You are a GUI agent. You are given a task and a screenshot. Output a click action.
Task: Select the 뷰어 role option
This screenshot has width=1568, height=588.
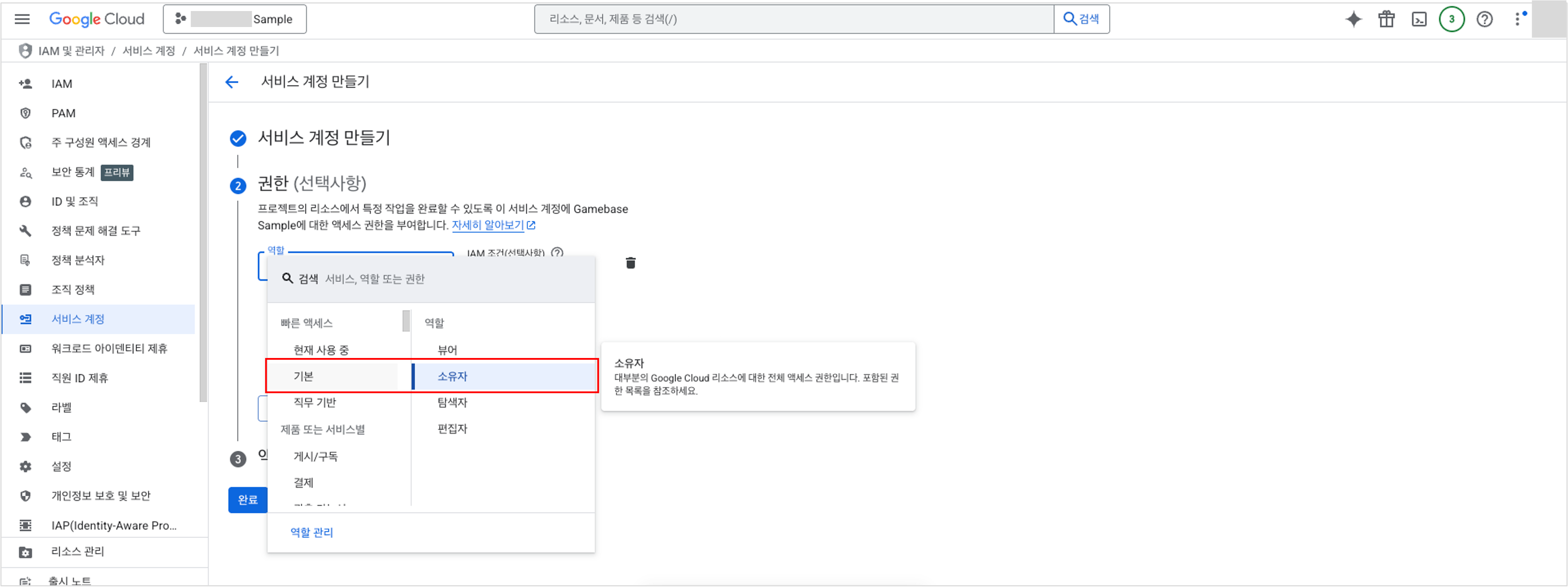point(447,349)
